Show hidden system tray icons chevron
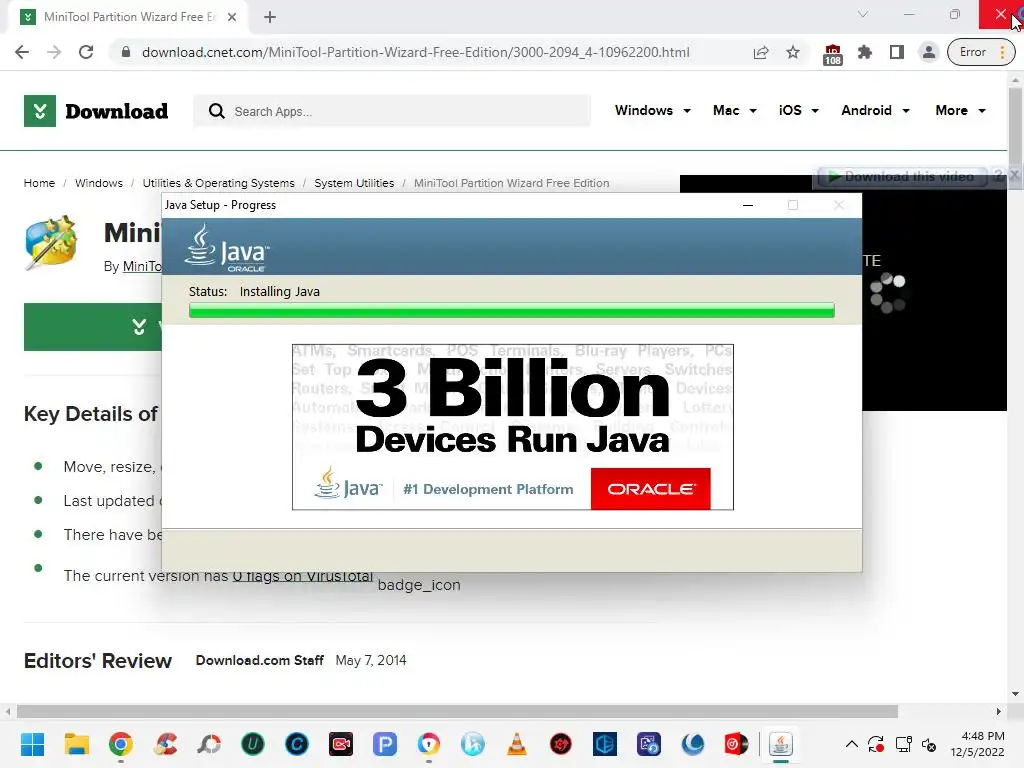Viewport: 1024px width, 768px height. coord(852,744)
